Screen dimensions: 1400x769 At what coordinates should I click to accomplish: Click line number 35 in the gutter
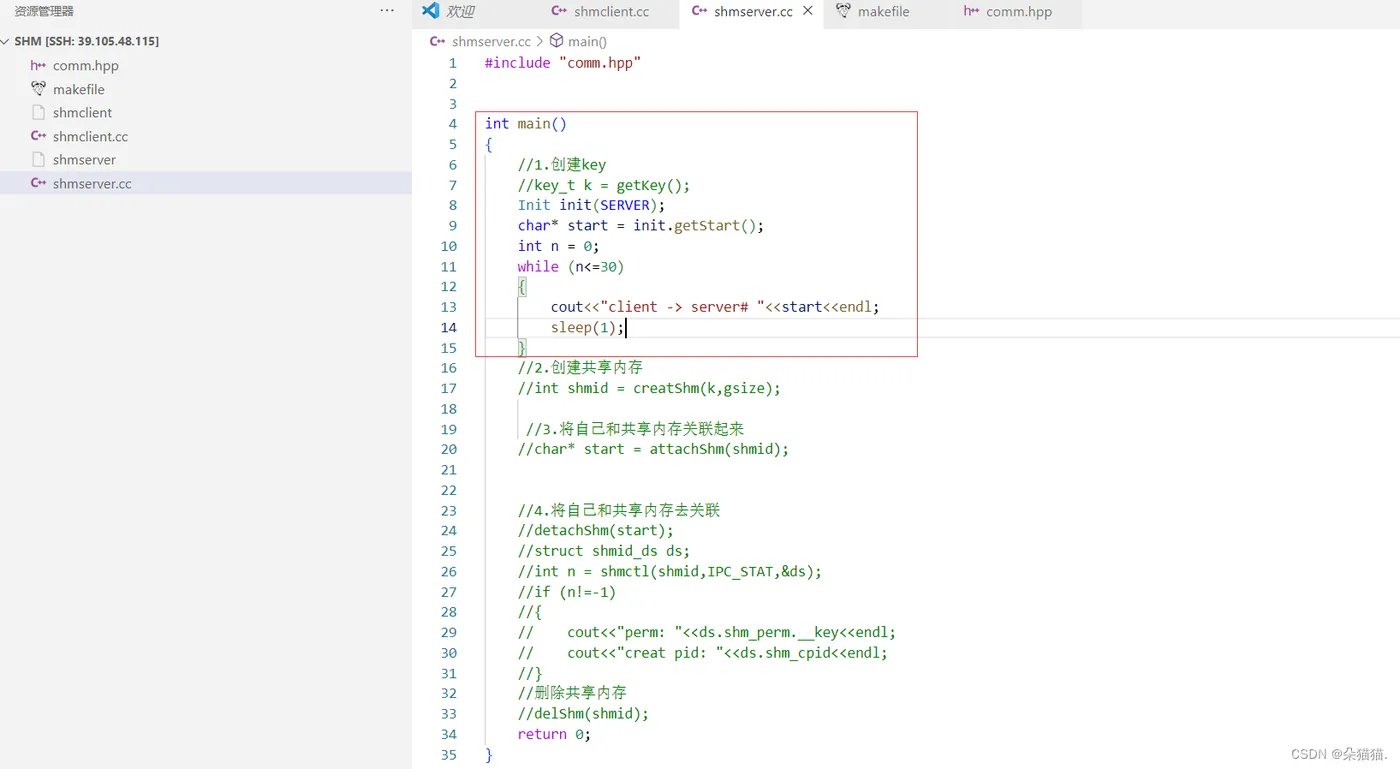pos(448,755)
